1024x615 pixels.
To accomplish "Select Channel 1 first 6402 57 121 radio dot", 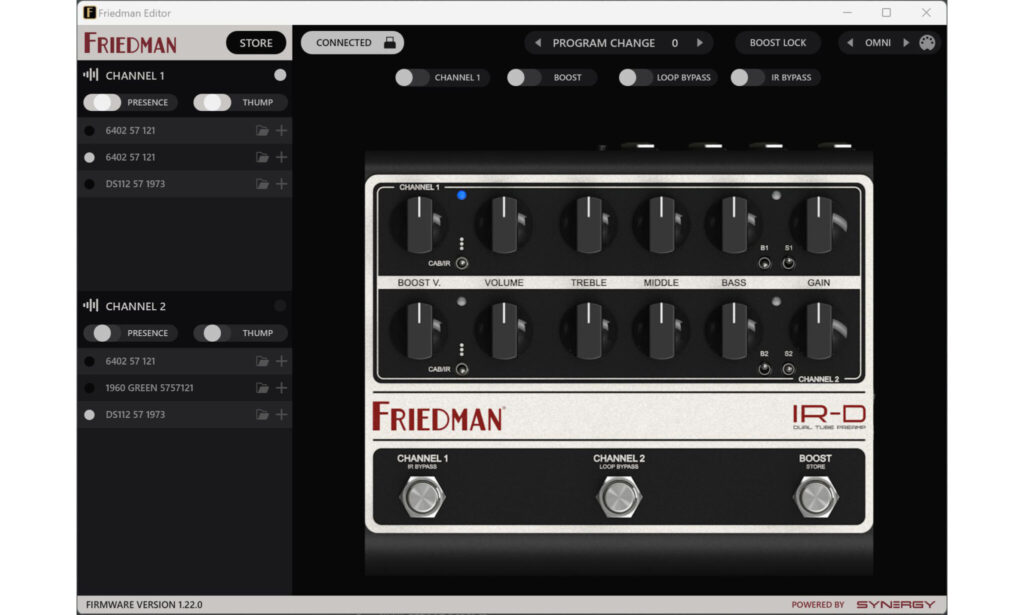I will coord(89,131).
